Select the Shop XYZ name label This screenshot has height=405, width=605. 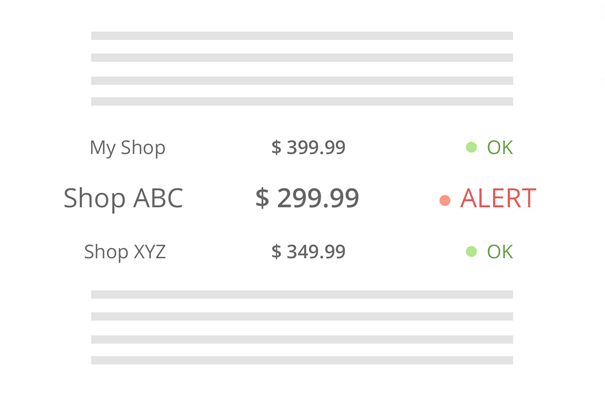(x=125, y=252)
